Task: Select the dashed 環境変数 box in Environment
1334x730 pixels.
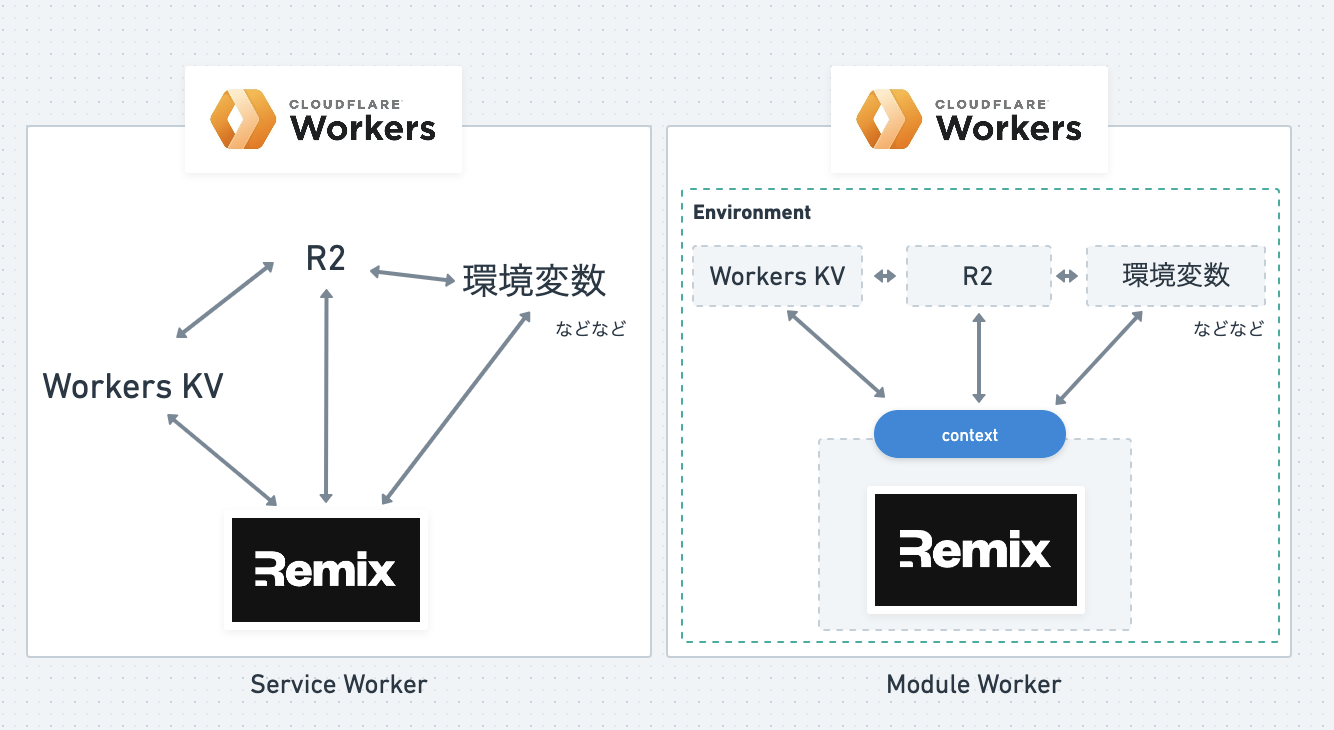Action: pos(1176,276)
